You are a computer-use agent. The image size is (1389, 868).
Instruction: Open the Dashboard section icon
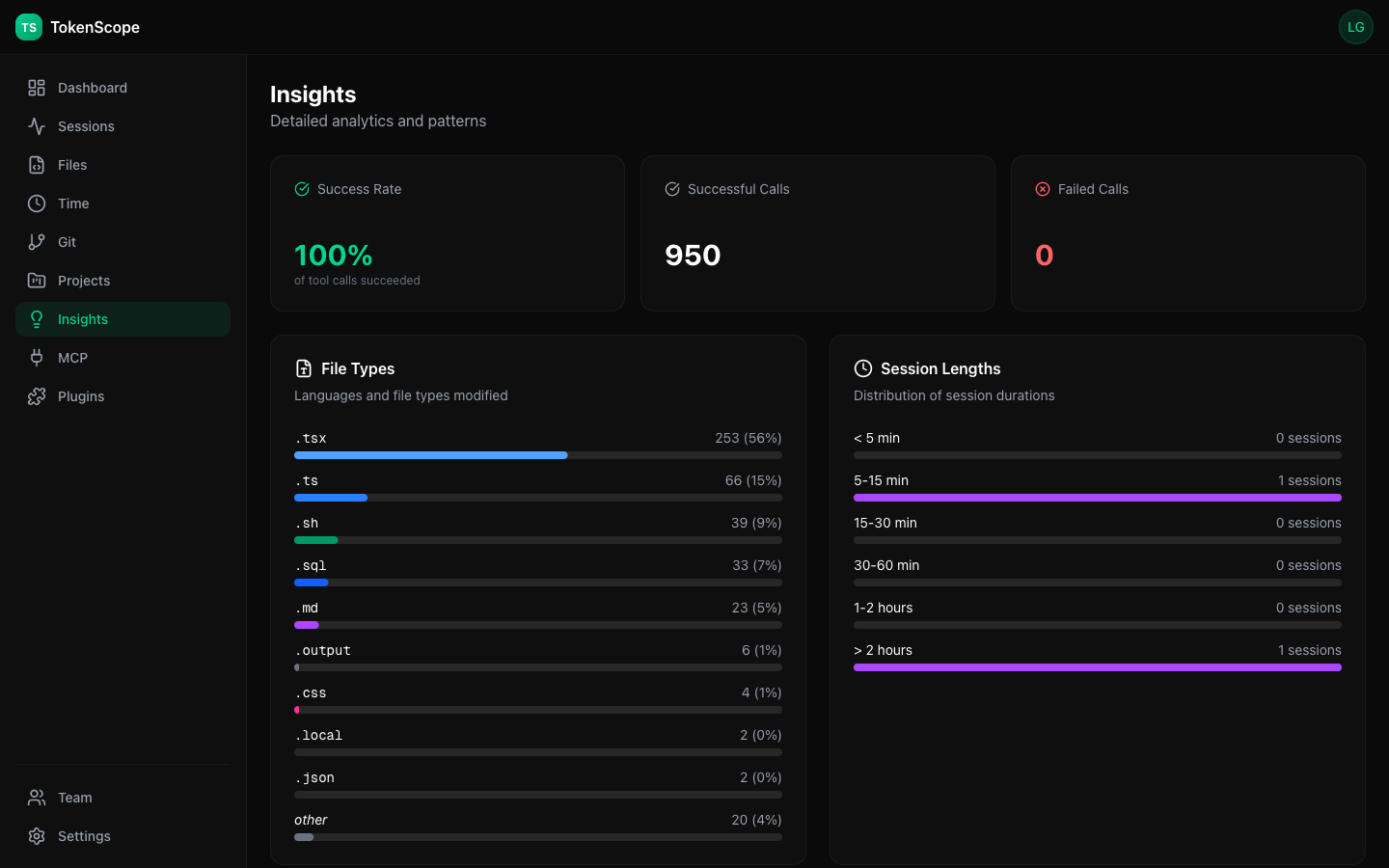(37, 88)
